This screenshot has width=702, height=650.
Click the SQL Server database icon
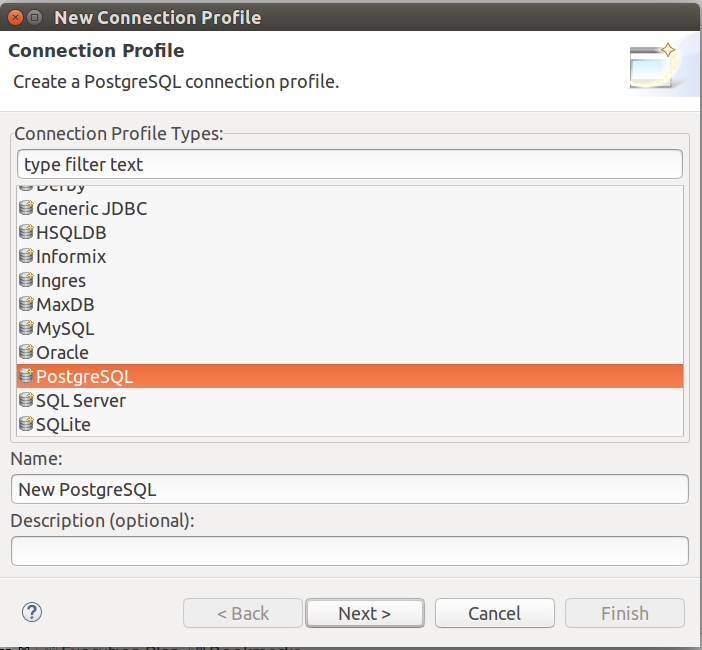(26, 400)
